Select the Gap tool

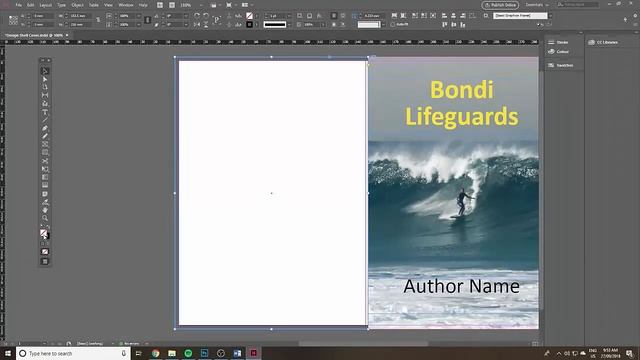click(x=45, y=96)
